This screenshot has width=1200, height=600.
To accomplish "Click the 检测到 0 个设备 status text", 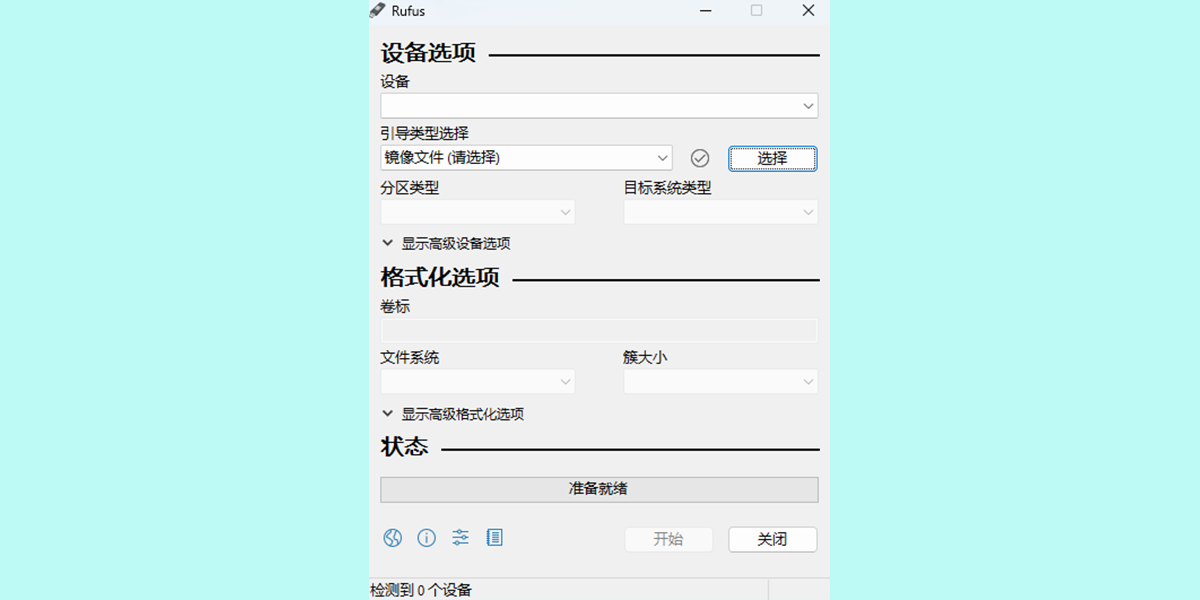I will pos(421,590).
